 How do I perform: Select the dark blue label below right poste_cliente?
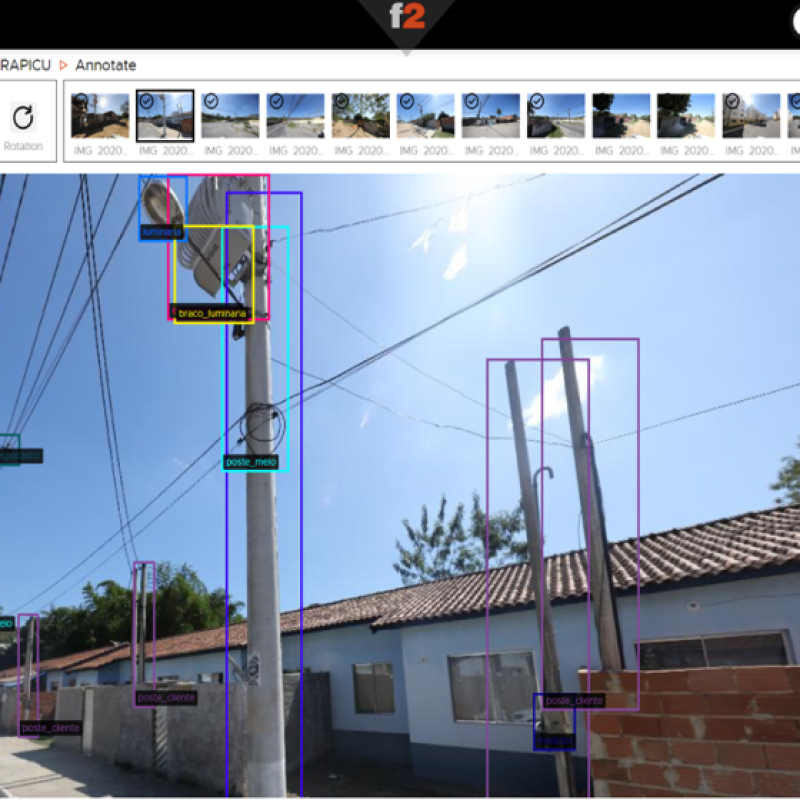click(555, 742)
